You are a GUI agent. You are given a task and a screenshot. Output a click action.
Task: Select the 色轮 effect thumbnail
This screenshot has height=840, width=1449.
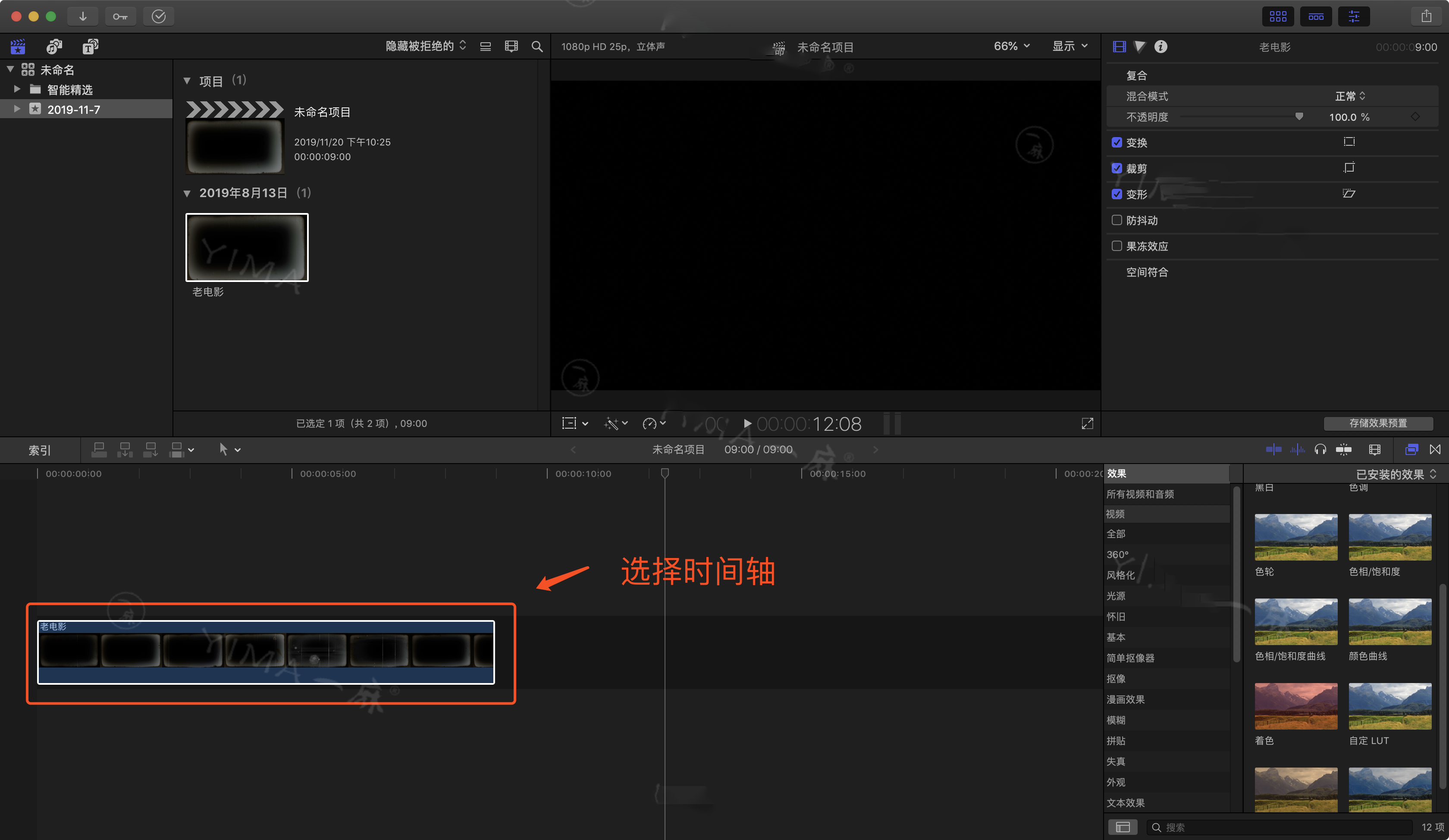coord(1295,537)
